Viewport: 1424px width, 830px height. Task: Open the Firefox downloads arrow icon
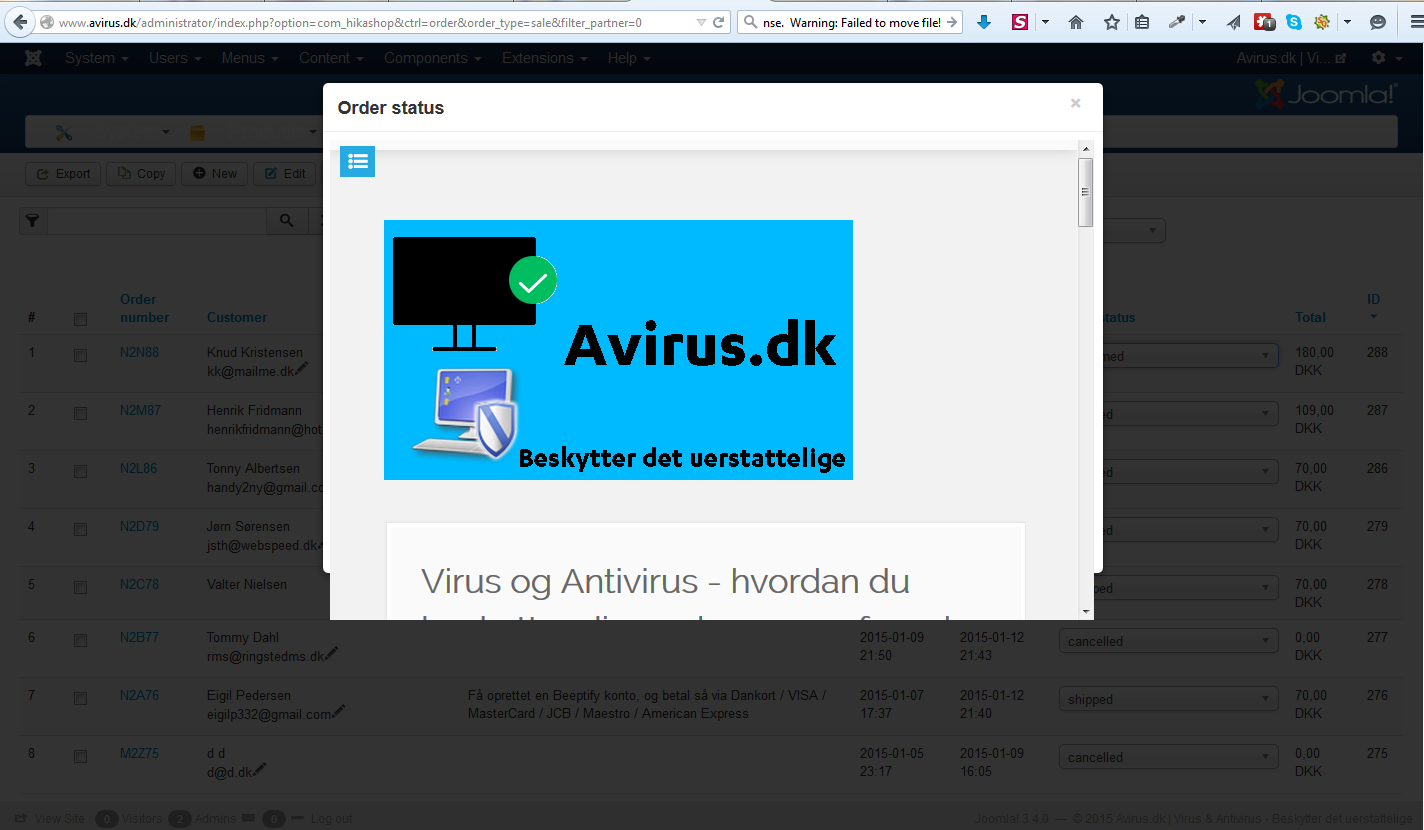click(x=984, y=22)
